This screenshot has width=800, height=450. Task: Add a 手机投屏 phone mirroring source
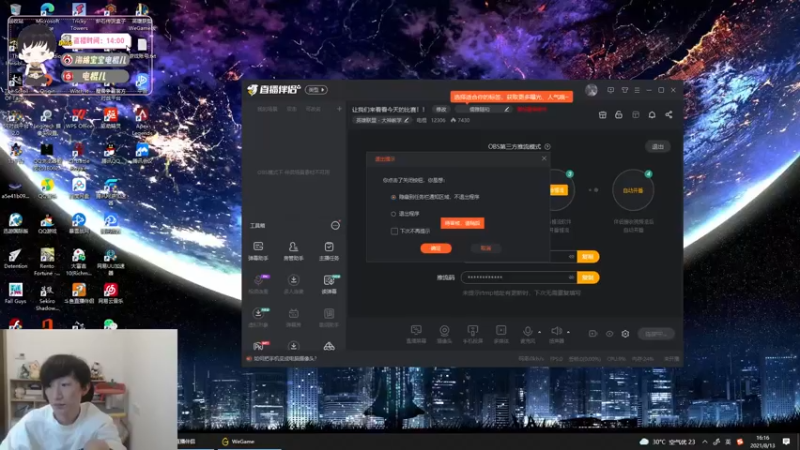pos(472,334)
